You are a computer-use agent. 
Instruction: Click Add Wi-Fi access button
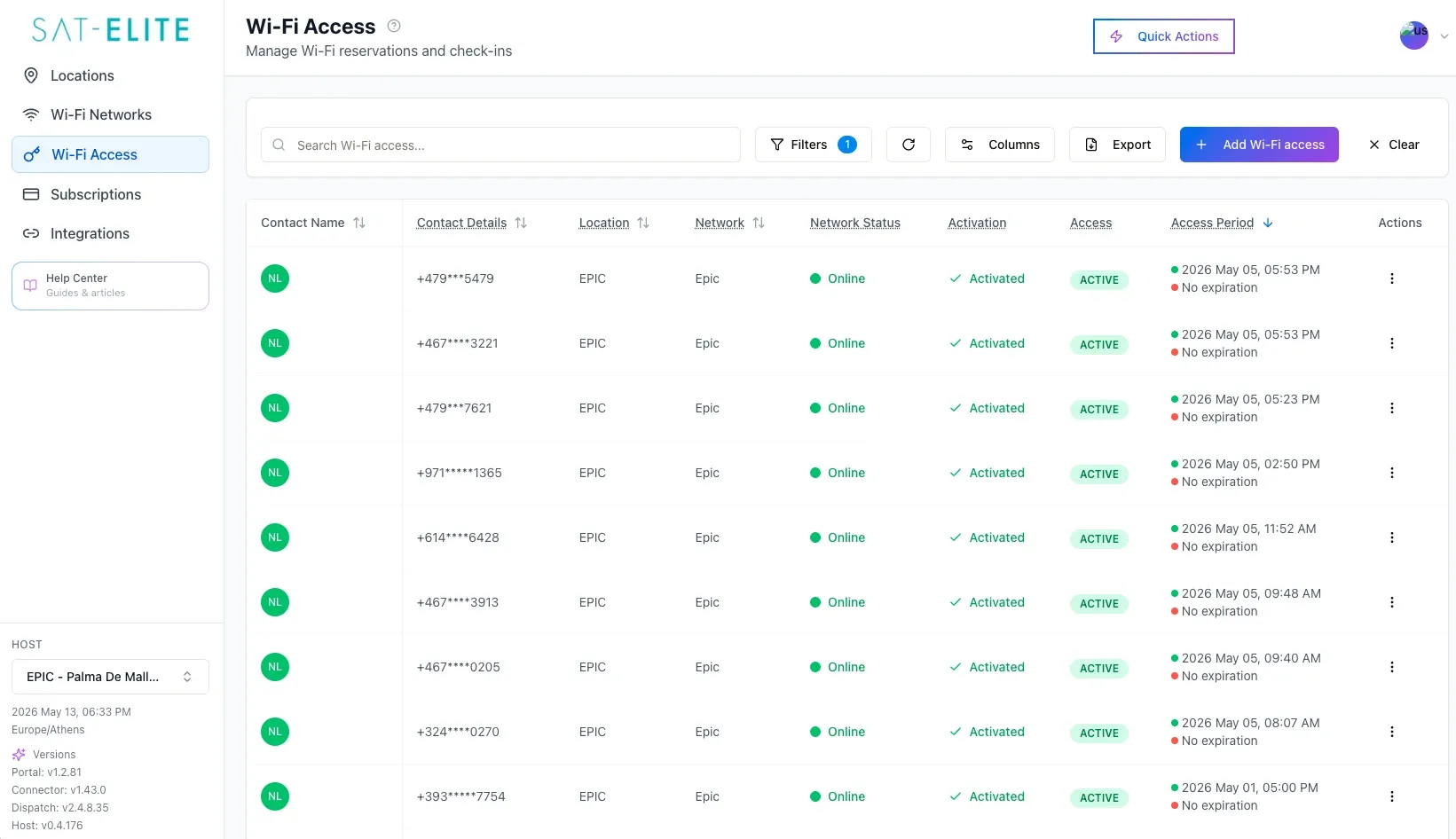pyautogui.click(x=1259, y=145)
